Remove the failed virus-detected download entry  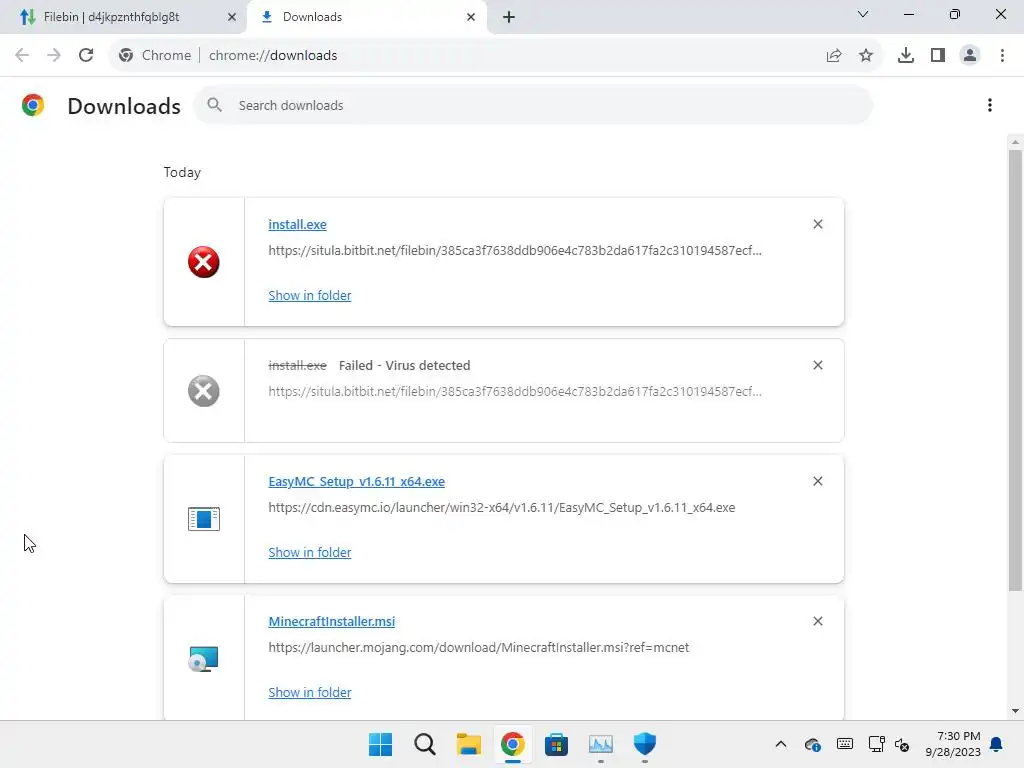pos(818,365)
